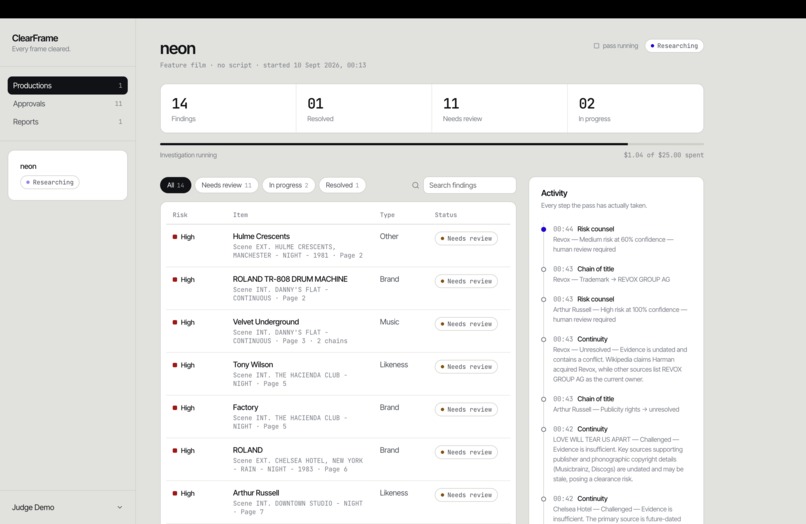Open the ROLAND Chelsea Hotel finding
Viewport: 806px width, 524px height.
click(x=338, y=459)
